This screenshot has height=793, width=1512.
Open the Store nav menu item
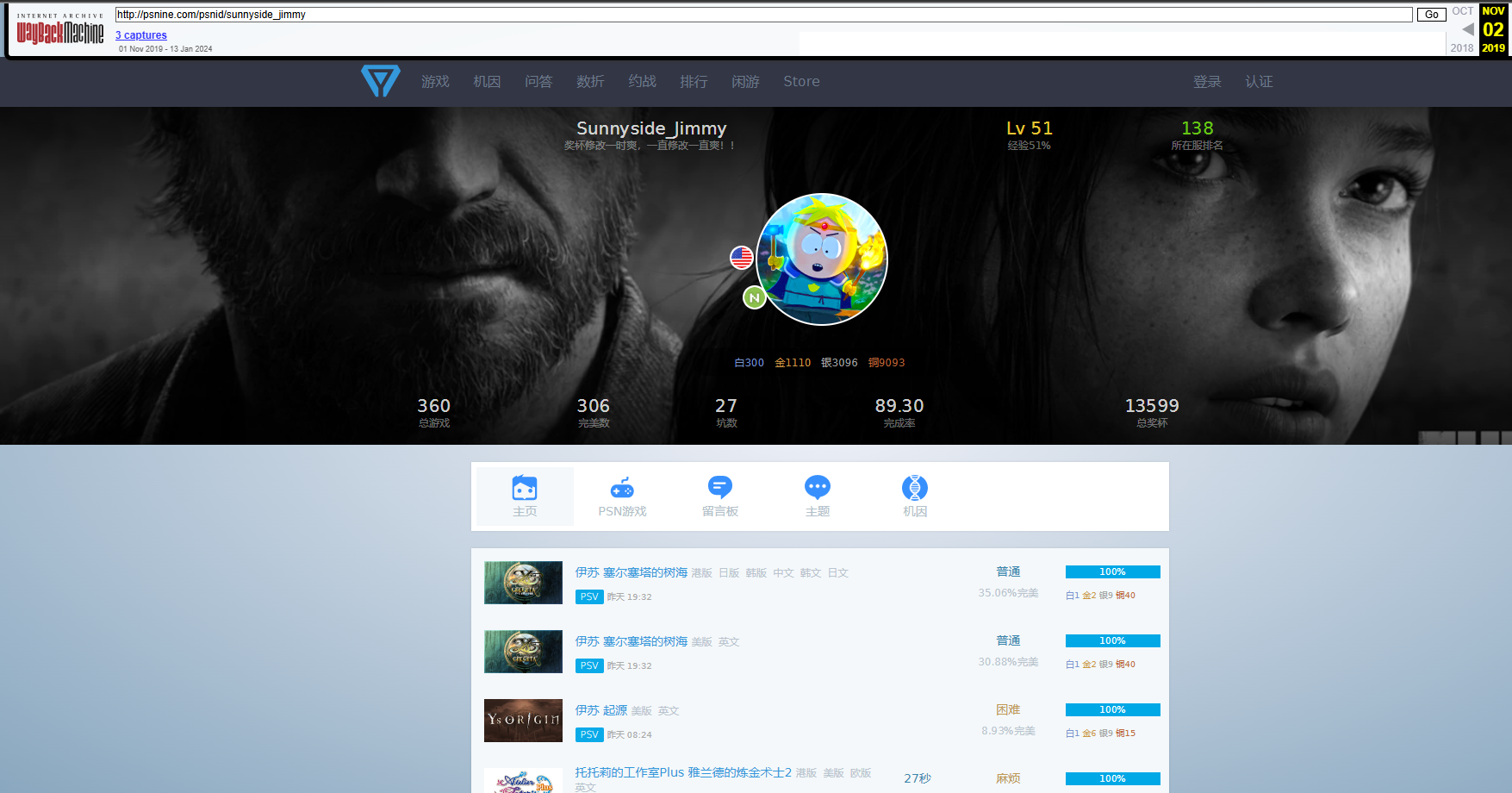click(801, 81)
